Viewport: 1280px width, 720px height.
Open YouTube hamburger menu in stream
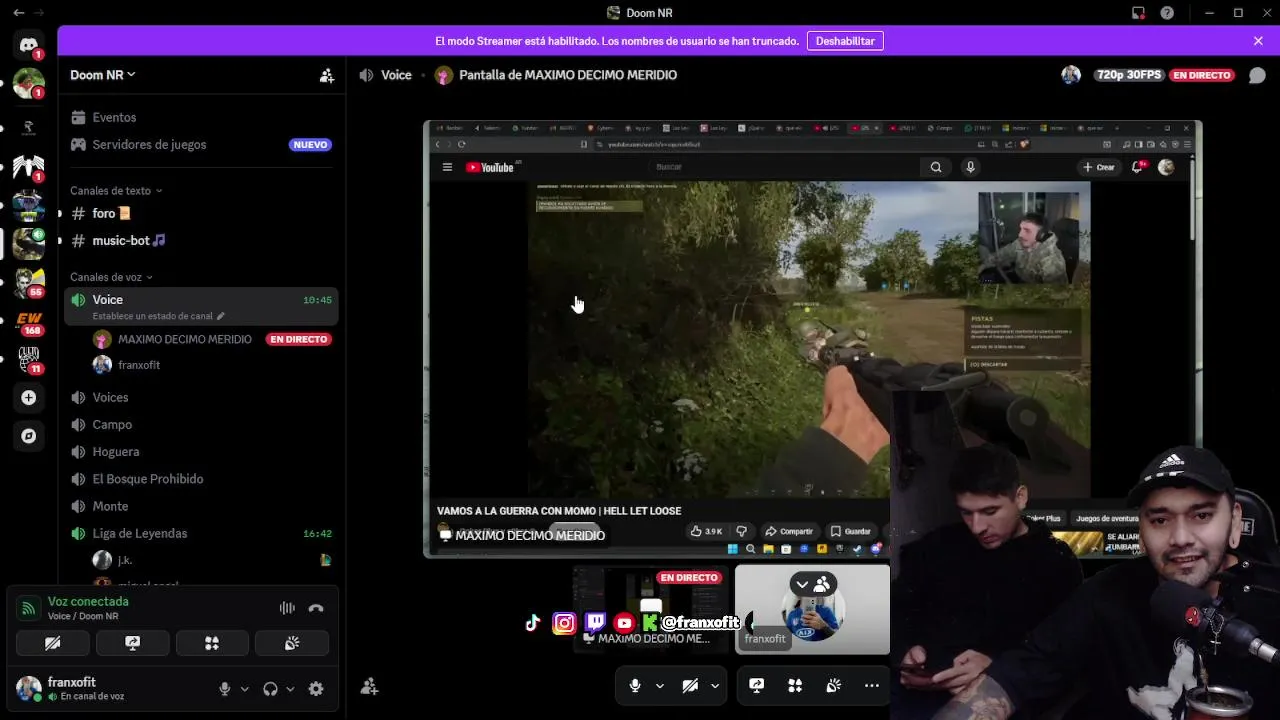click(x=447, y=167)
